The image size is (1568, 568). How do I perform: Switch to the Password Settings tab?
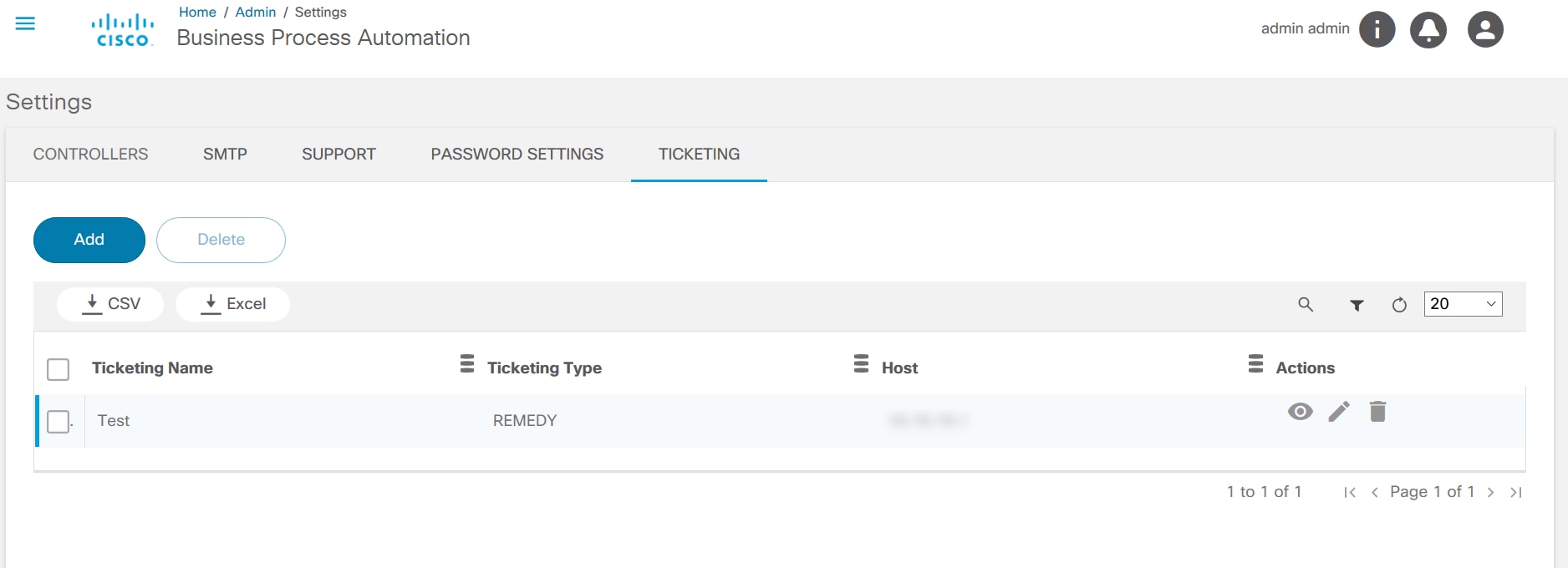[517, 155]
